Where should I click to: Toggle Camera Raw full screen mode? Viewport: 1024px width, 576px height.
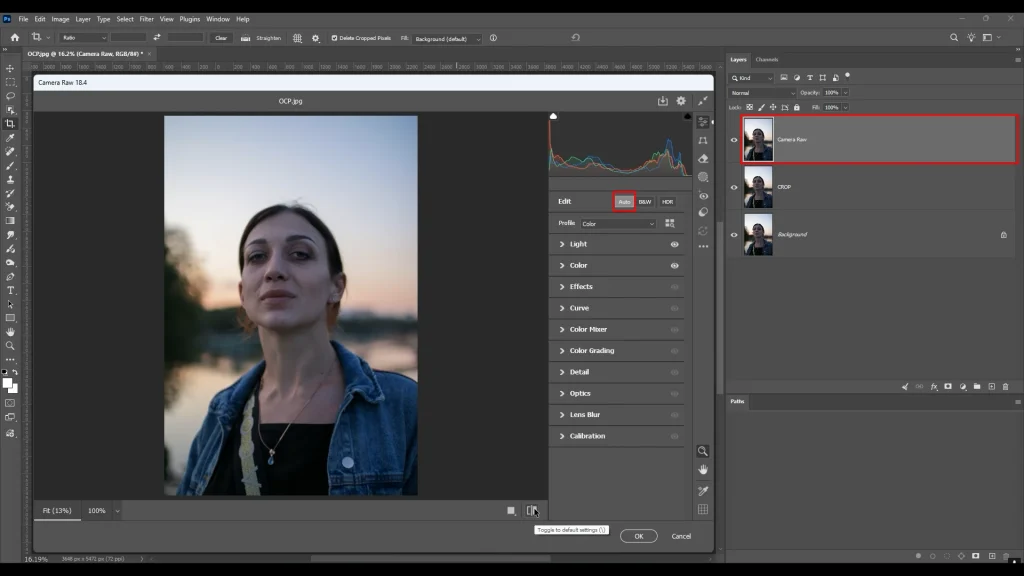(703, 101)
